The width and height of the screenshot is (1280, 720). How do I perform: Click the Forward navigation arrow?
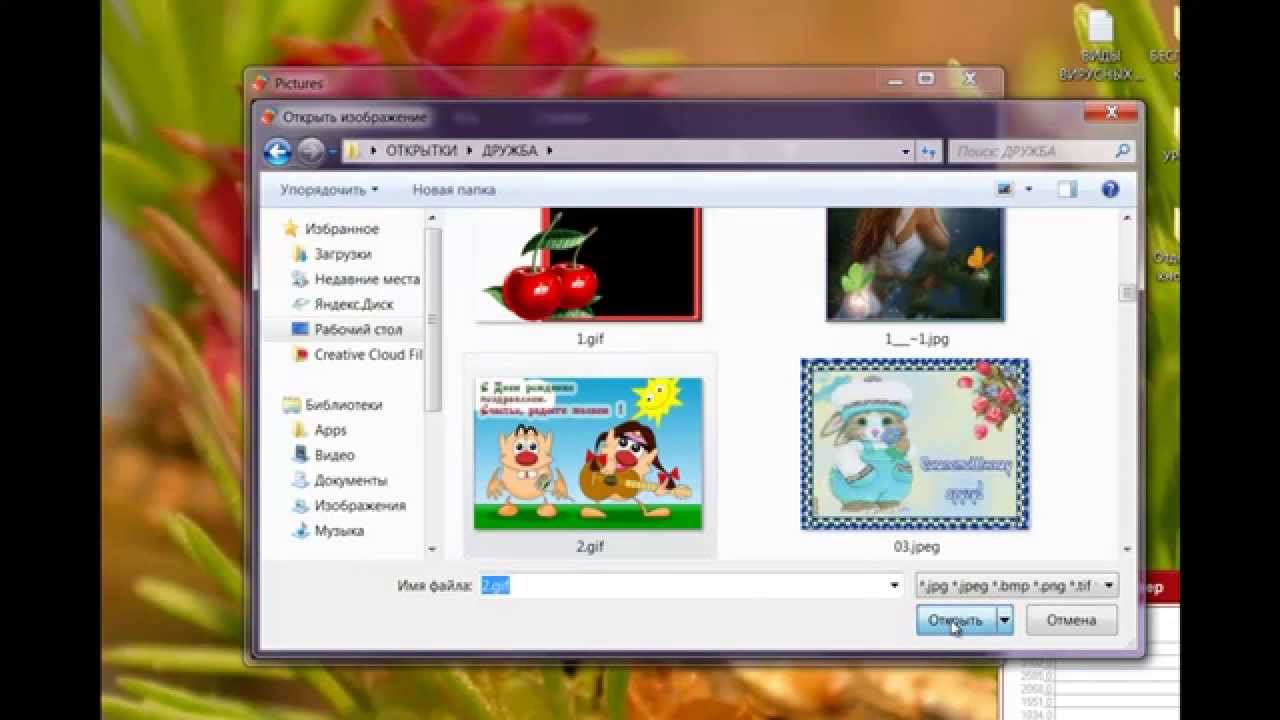(311, 151)
